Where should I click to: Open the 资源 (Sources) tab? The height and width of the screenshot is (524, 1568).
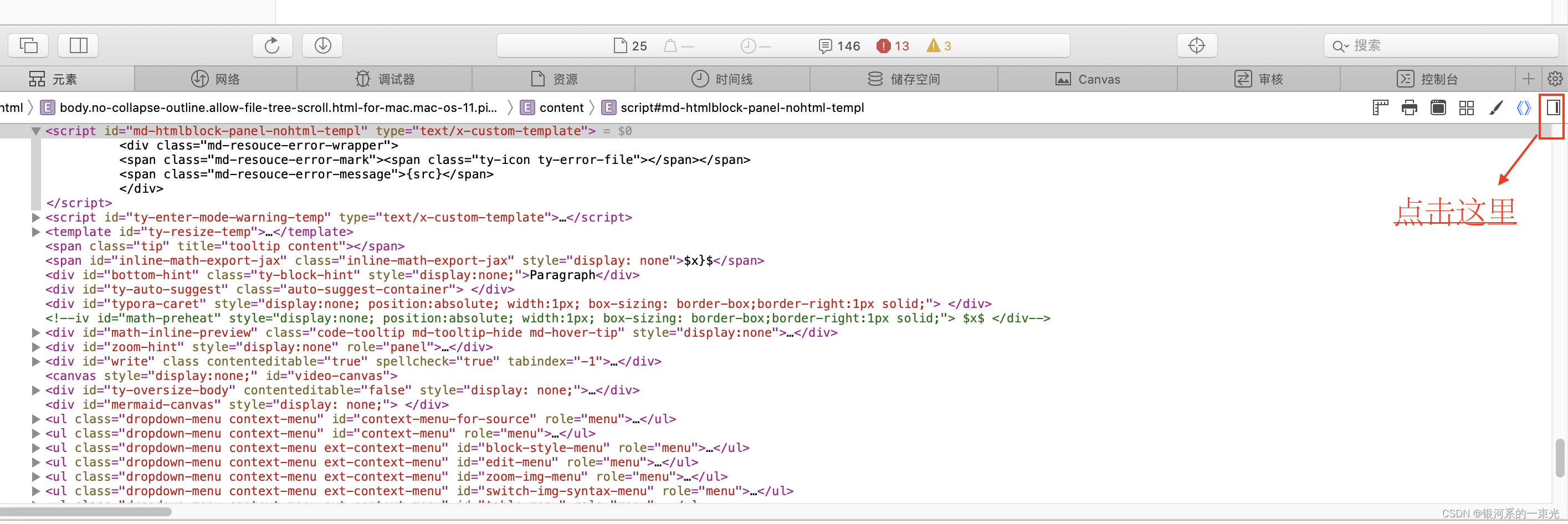[x=554, y=79]
